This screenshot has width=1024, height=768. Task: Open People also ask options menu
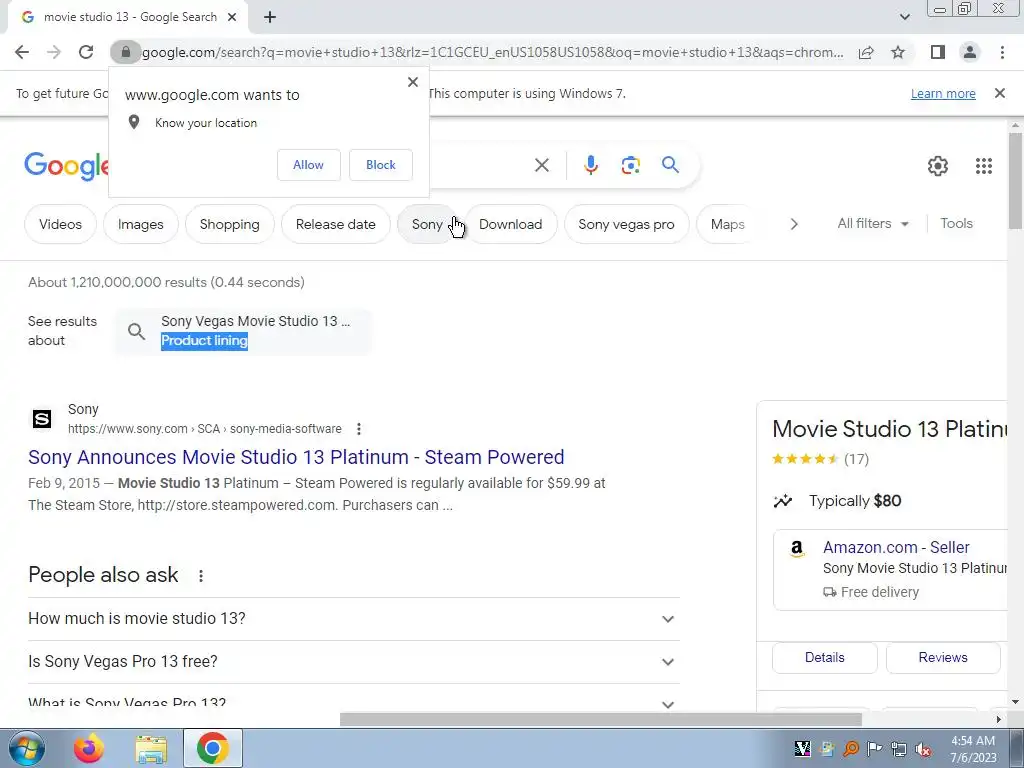tap(200, 575)
